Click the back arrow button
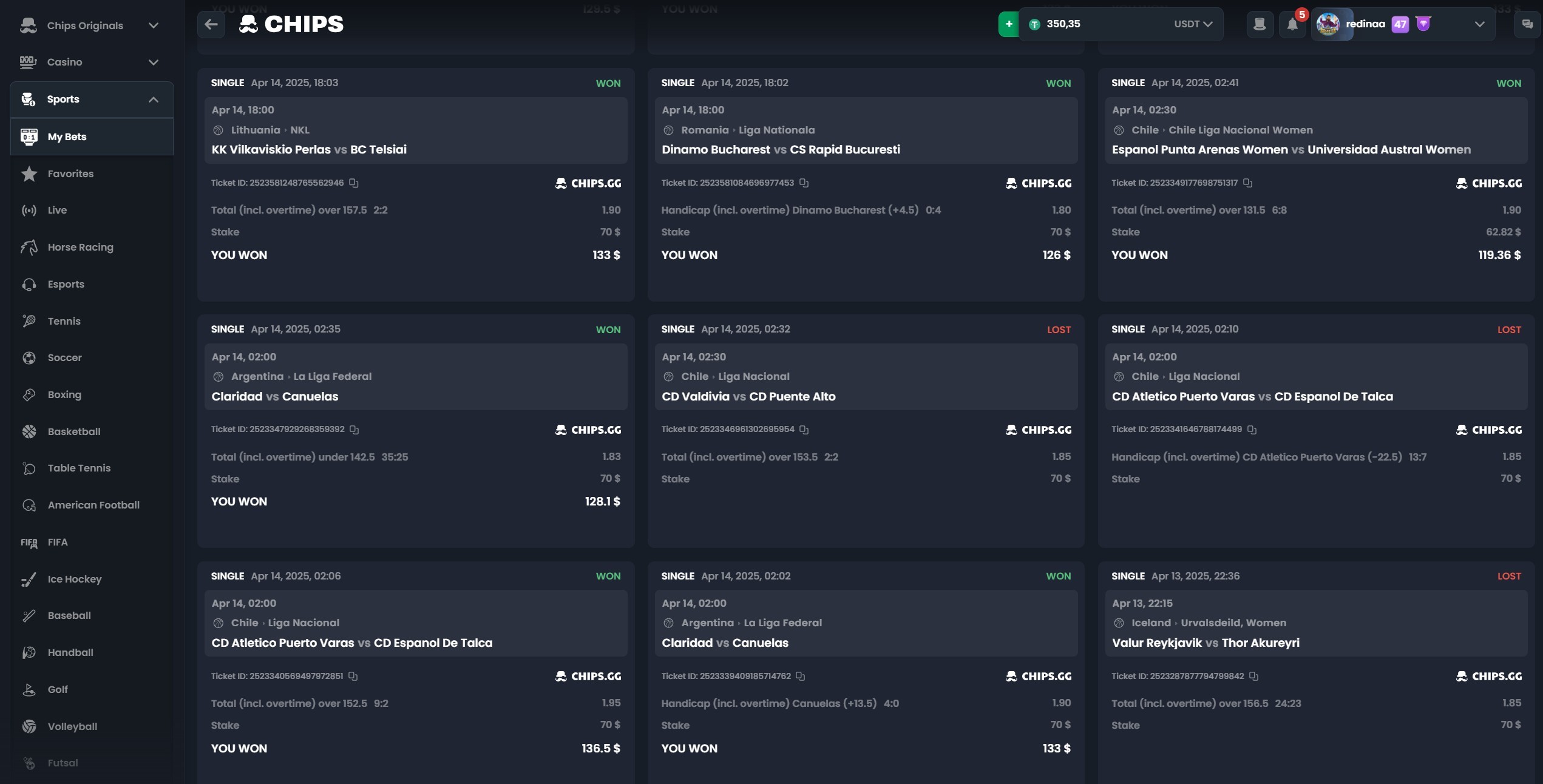 pos(211,24)
